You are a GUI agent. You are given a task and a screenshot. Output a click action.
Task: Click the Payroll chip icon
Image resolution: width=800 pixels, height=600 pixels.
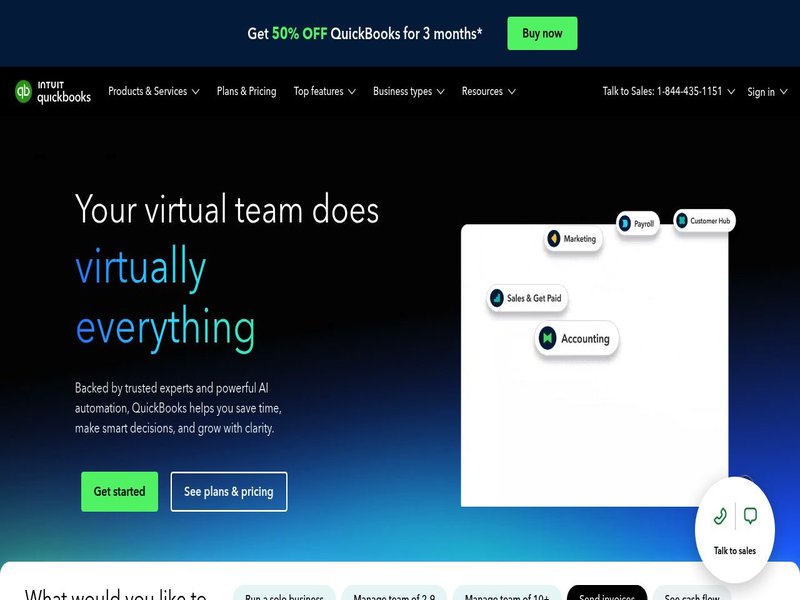(x=625, y=224)
